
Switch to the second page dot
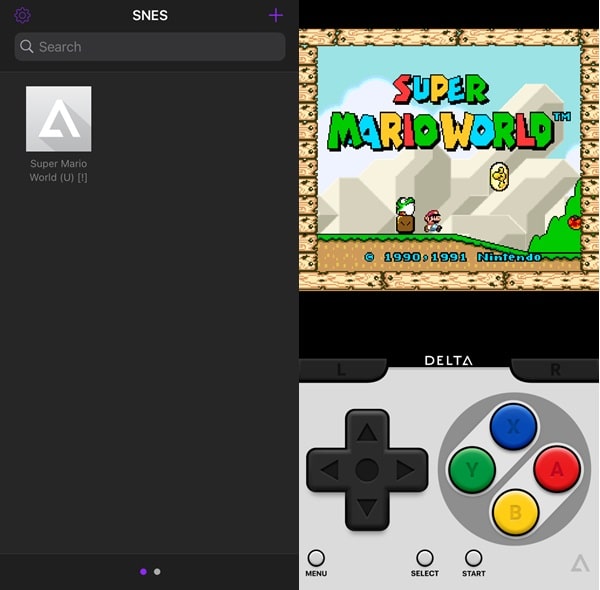[x=157, y=572]
